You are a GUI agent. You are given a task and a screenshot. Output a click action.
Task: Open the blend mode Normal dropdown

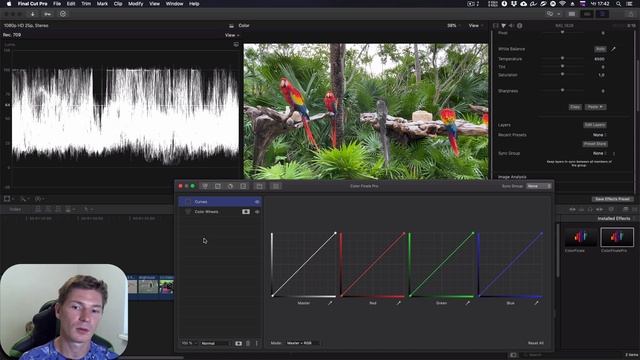tap(216, 343)
